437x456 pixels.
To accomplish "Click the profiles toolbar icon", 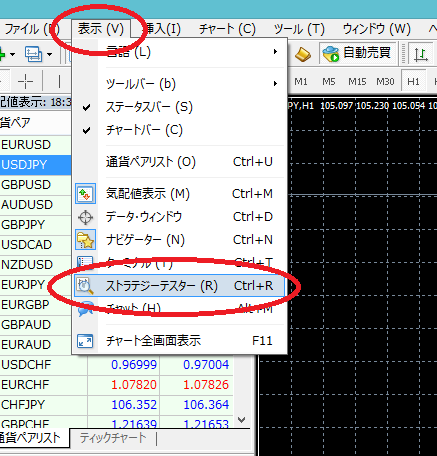I will coord(33,54).
